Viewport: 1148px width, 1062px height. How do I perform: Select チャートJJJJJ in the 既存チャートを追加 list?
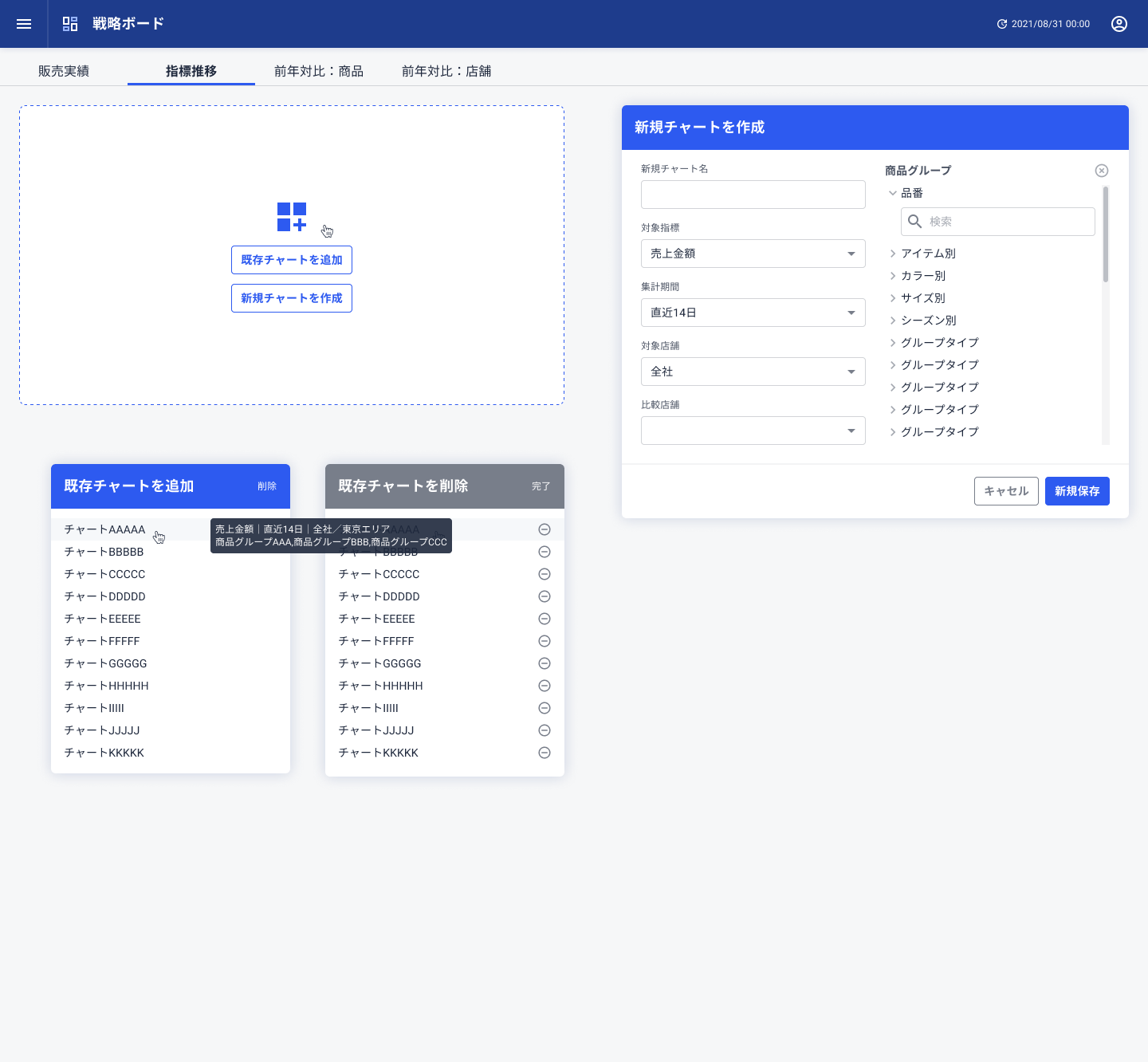(171, 730)
